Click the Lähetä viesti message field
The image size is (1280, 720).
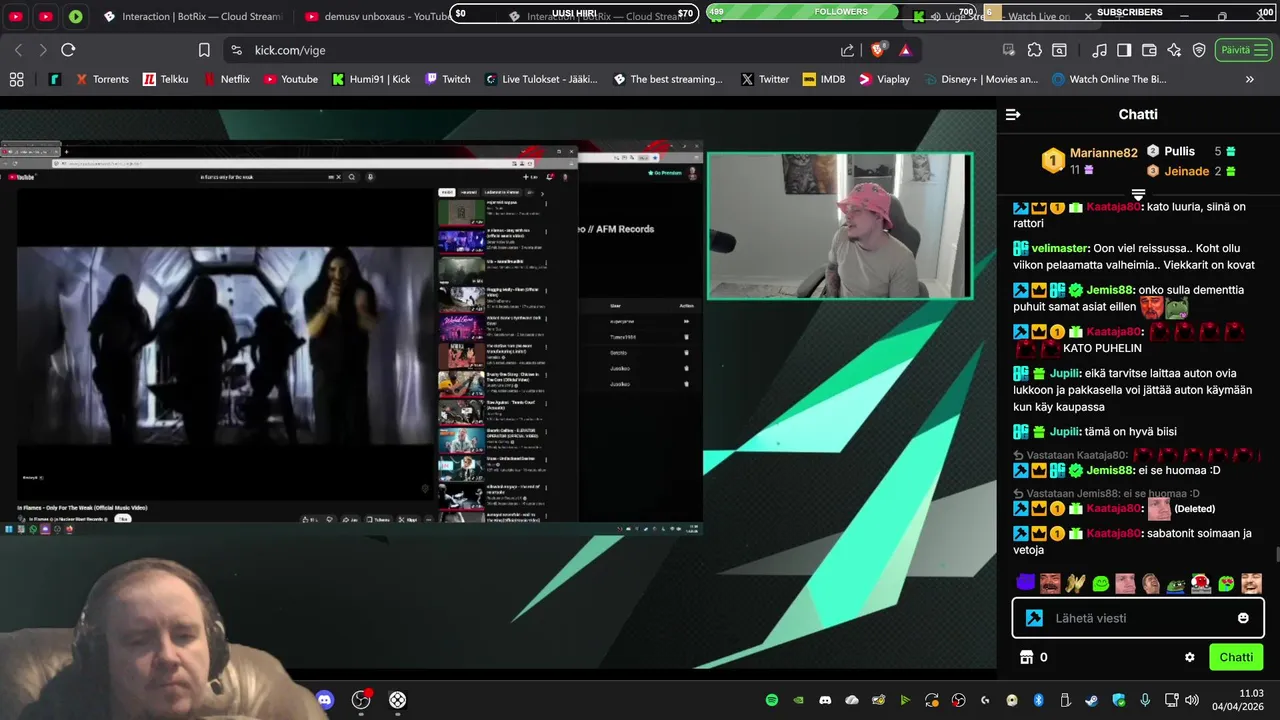pyautogui.click(x=1138, y=618)
